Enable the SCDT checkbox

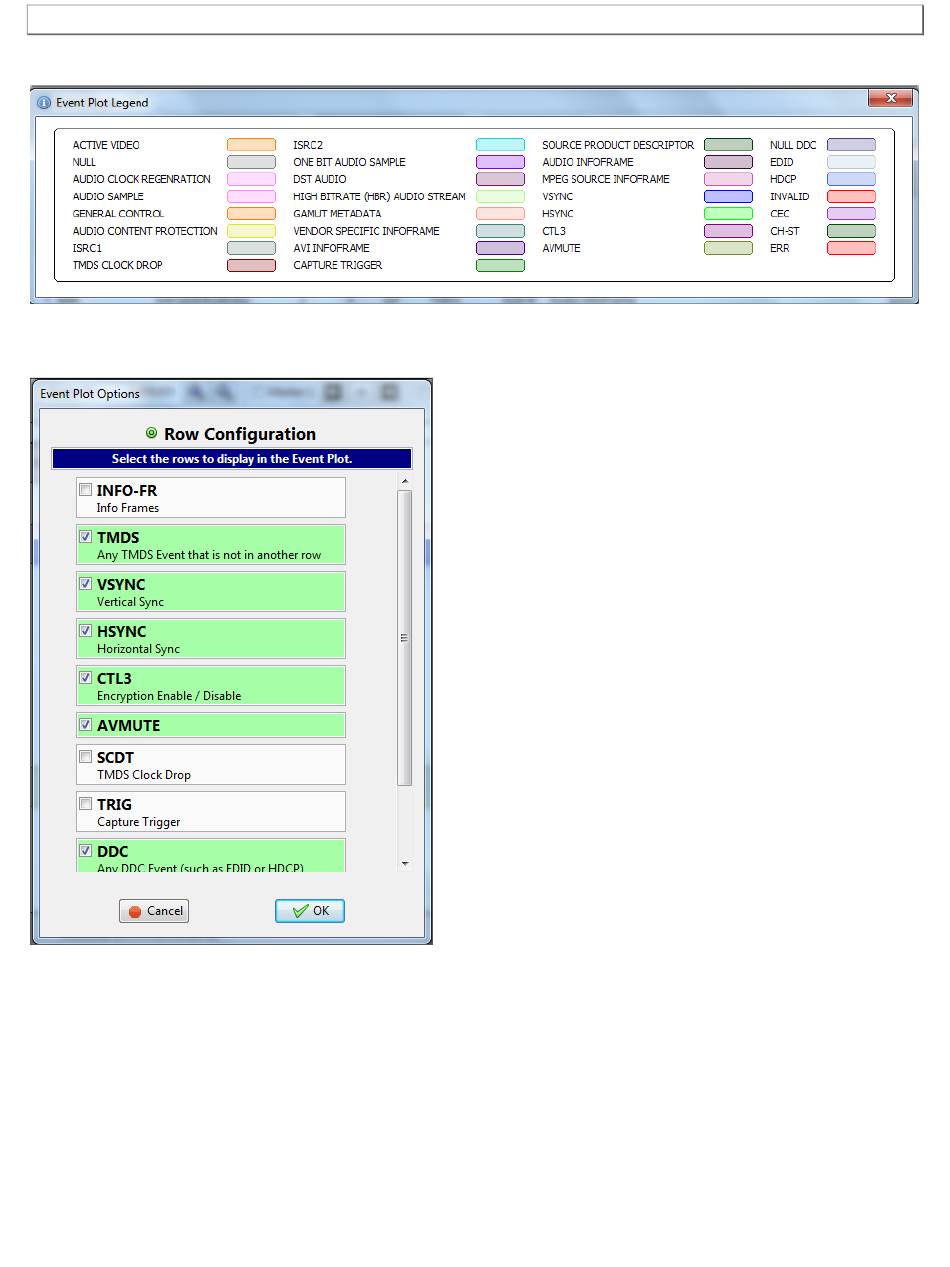[x=86, y=757]
